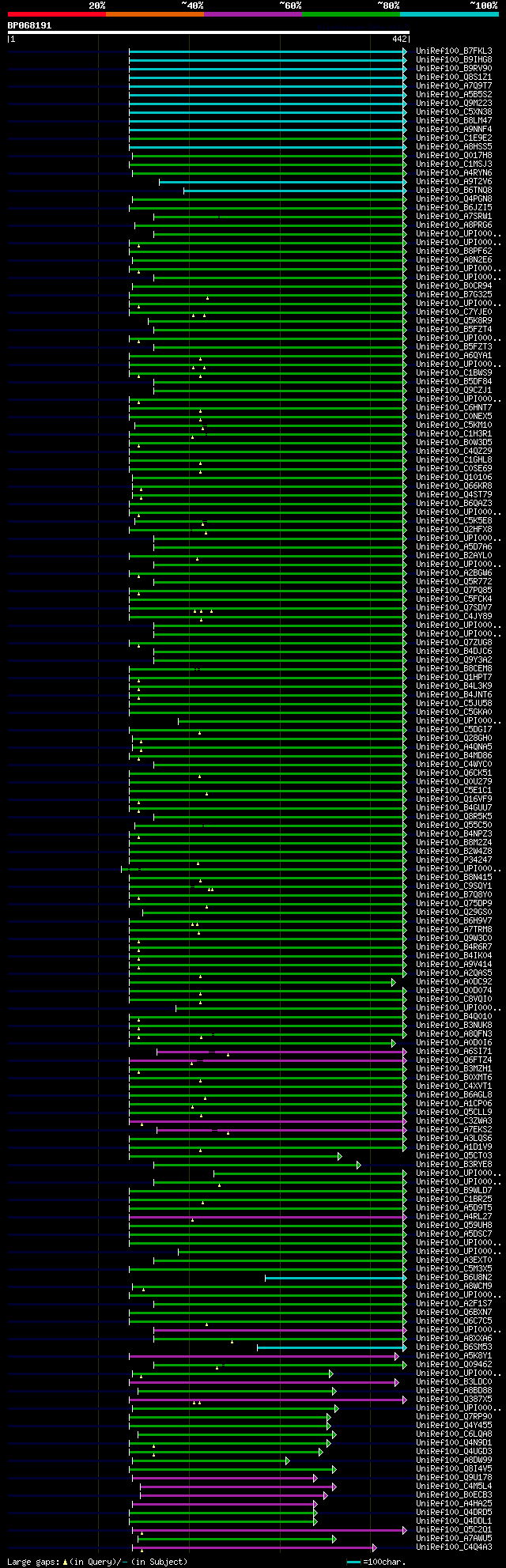Image resolution: width=506 pixels, height=1568 pixels.
Task: Open hit UniRef100_B9RV90
Action: (x=454, y=69)
